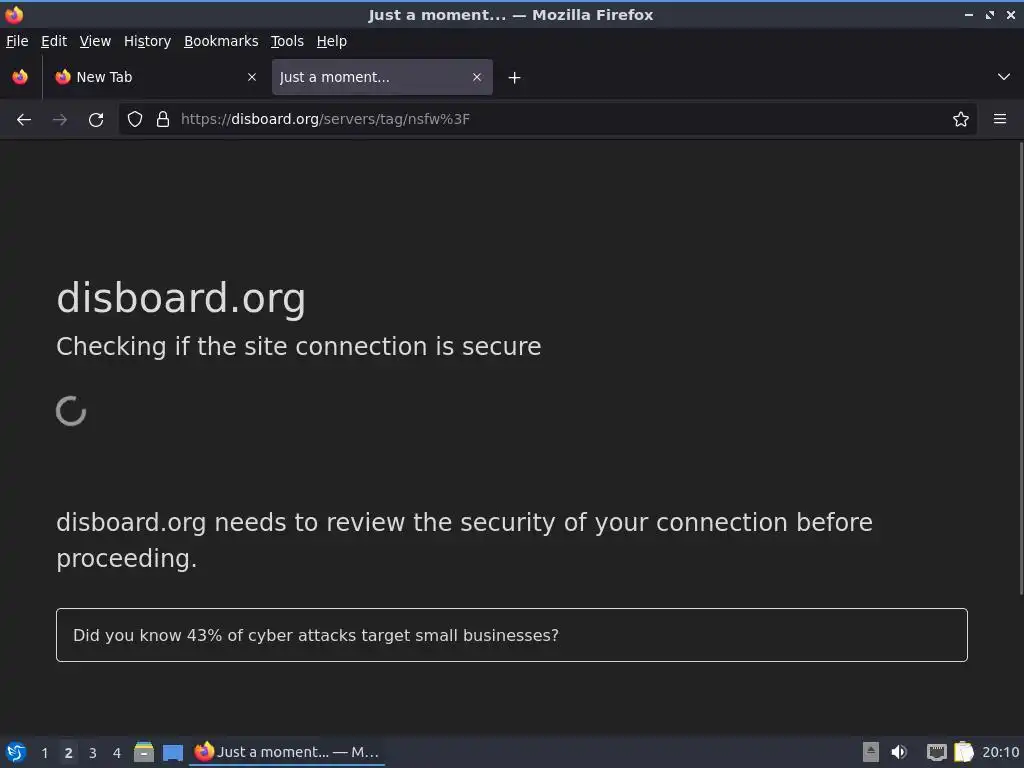Screen dimensions: 1024x768
Task: Open the Help menu
Action: click(x=332, y=41)
